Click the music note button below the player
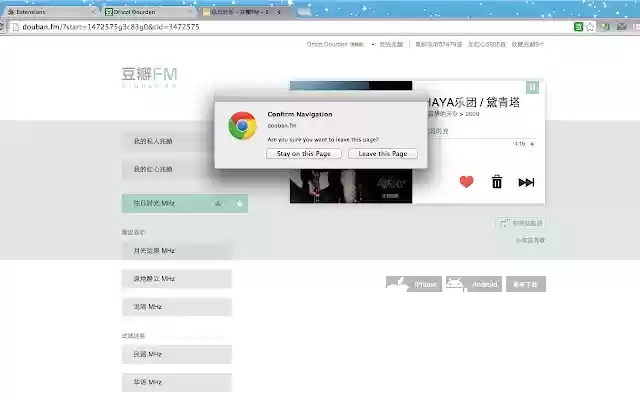Screen dimensions: 640x400 [520, 223]
